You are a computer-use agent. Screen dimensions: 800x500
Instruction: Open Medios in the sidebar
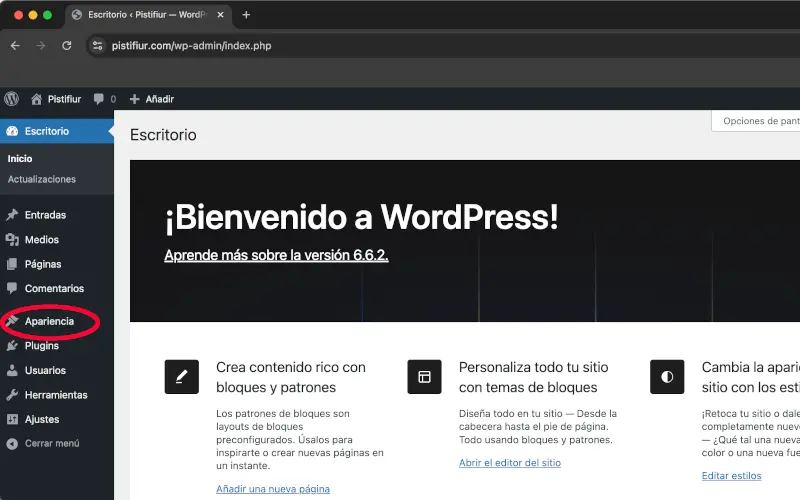tap(42, 239)
